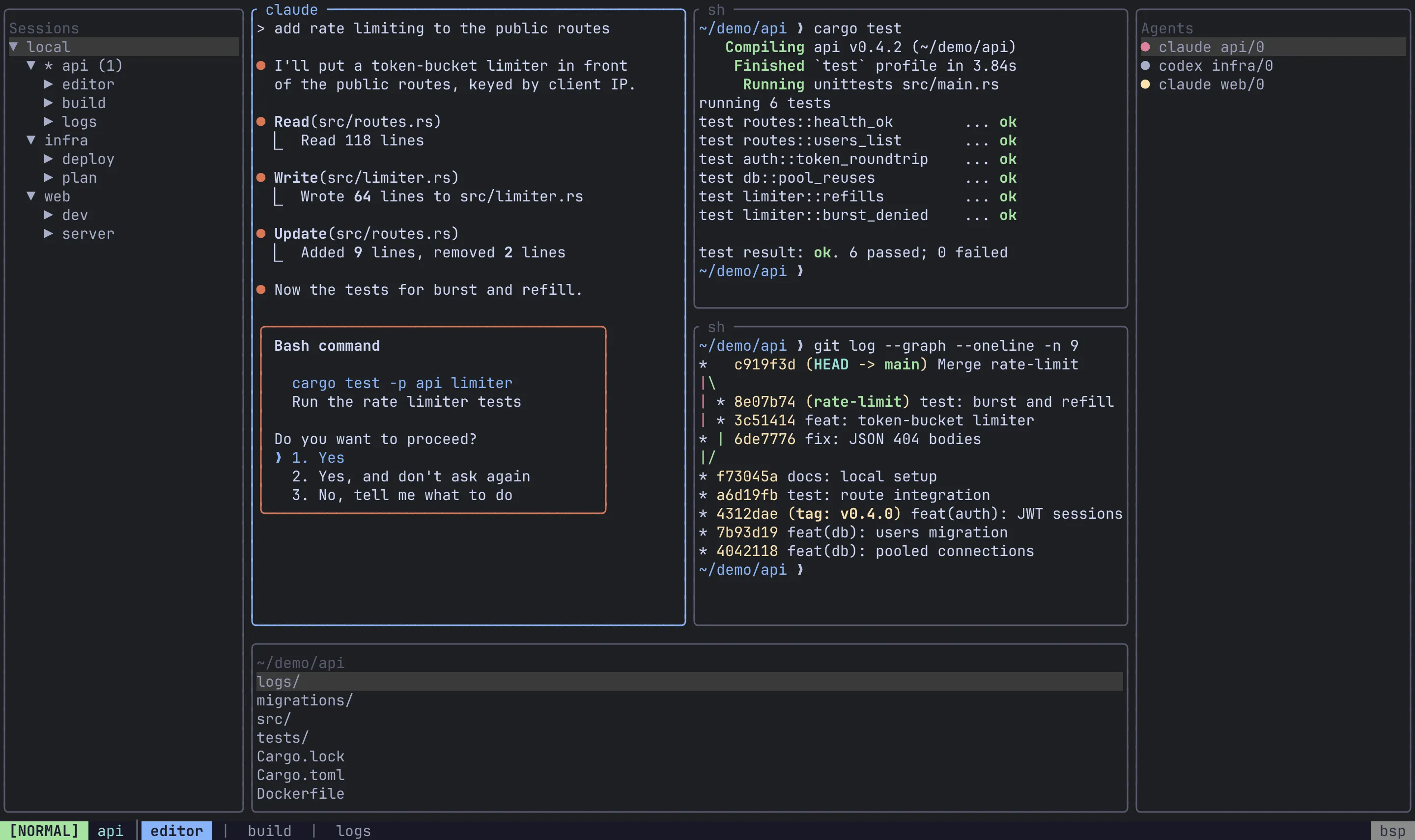Collapse the web session node

31,196
